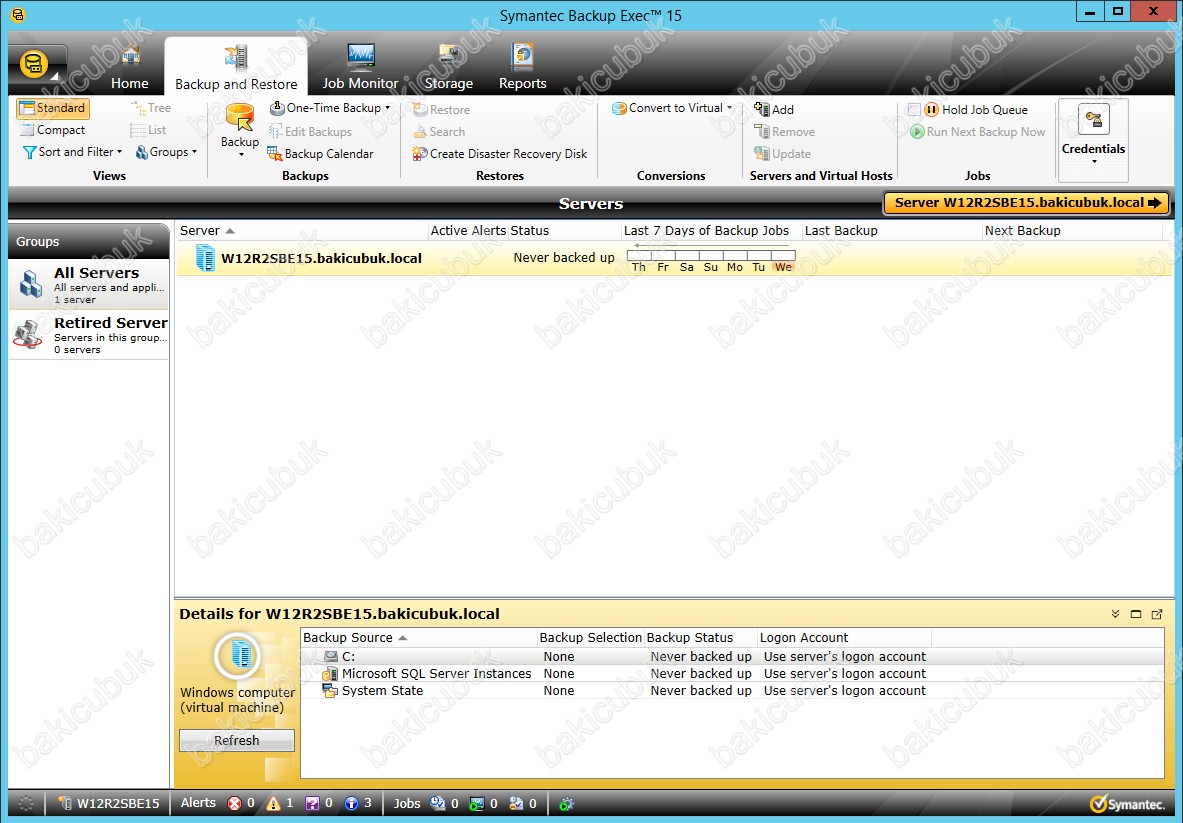Open the Job Monitor tab
Viewport: 1183px width, 823px height.
(x=360, y=67)
